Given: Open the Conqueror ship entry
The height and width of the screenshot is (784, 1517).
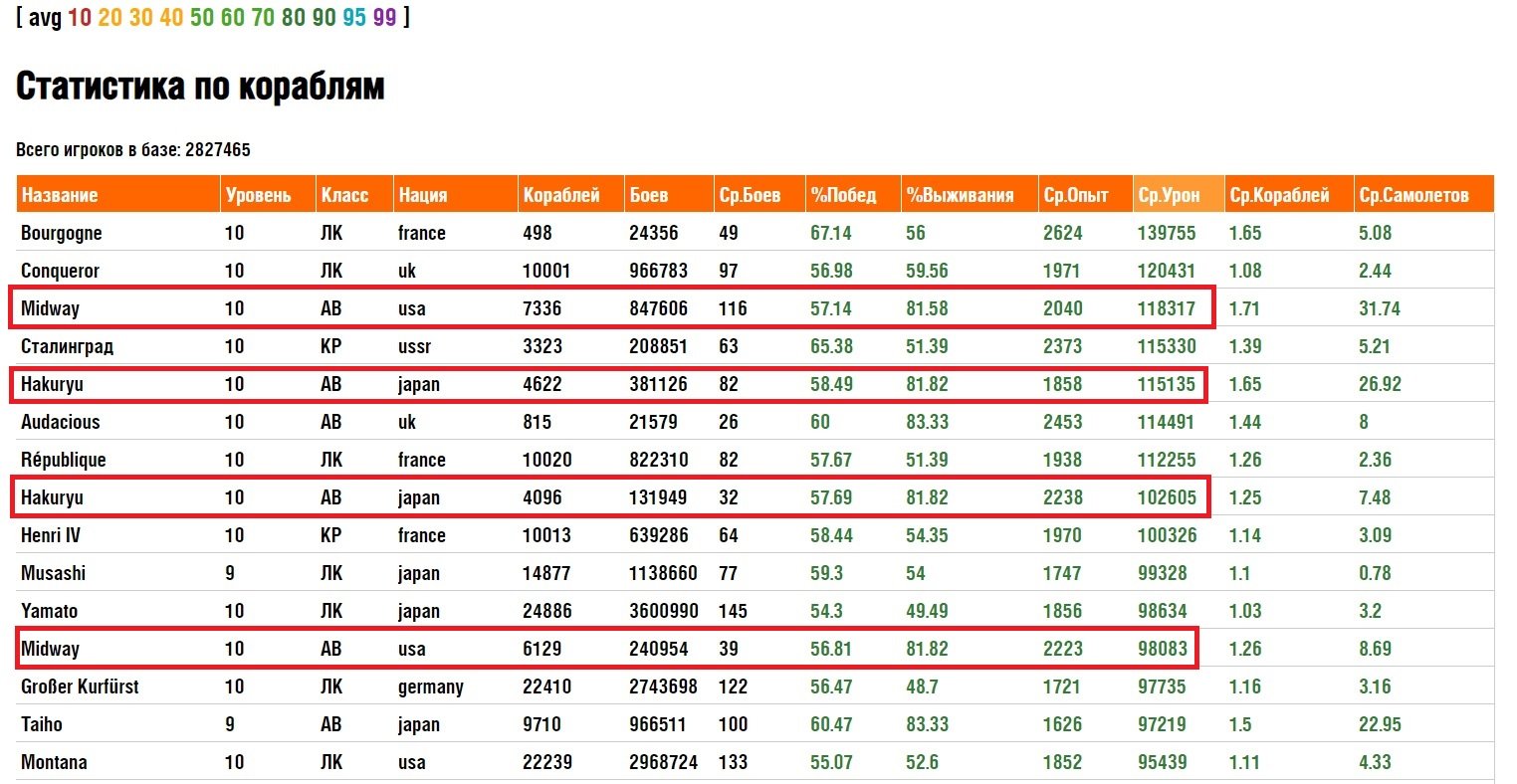Looking at the screenshot, I should (x=60, y=271).
